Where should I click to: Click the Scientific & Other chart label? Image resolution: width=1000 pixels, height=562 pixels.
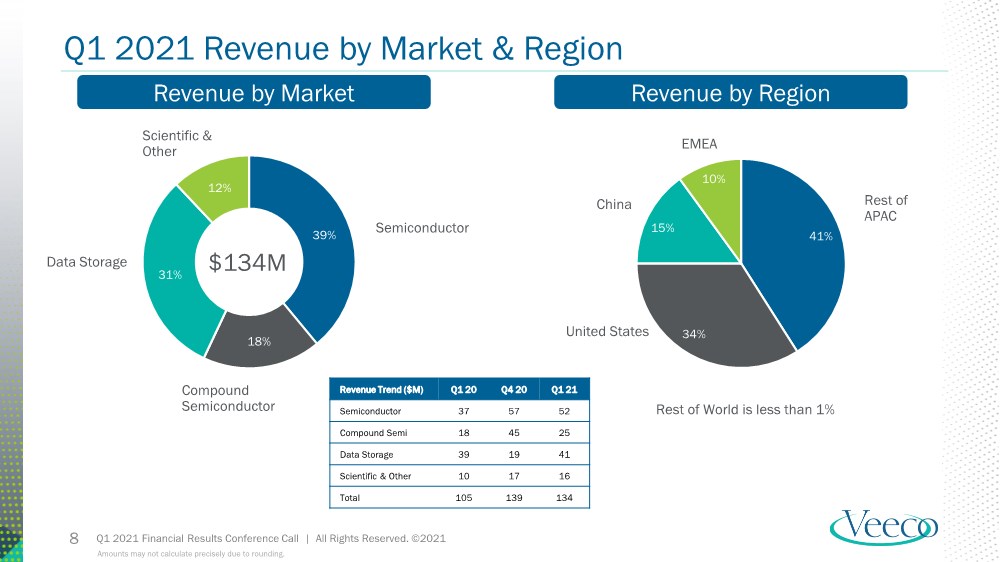click(x=177, y=144)
